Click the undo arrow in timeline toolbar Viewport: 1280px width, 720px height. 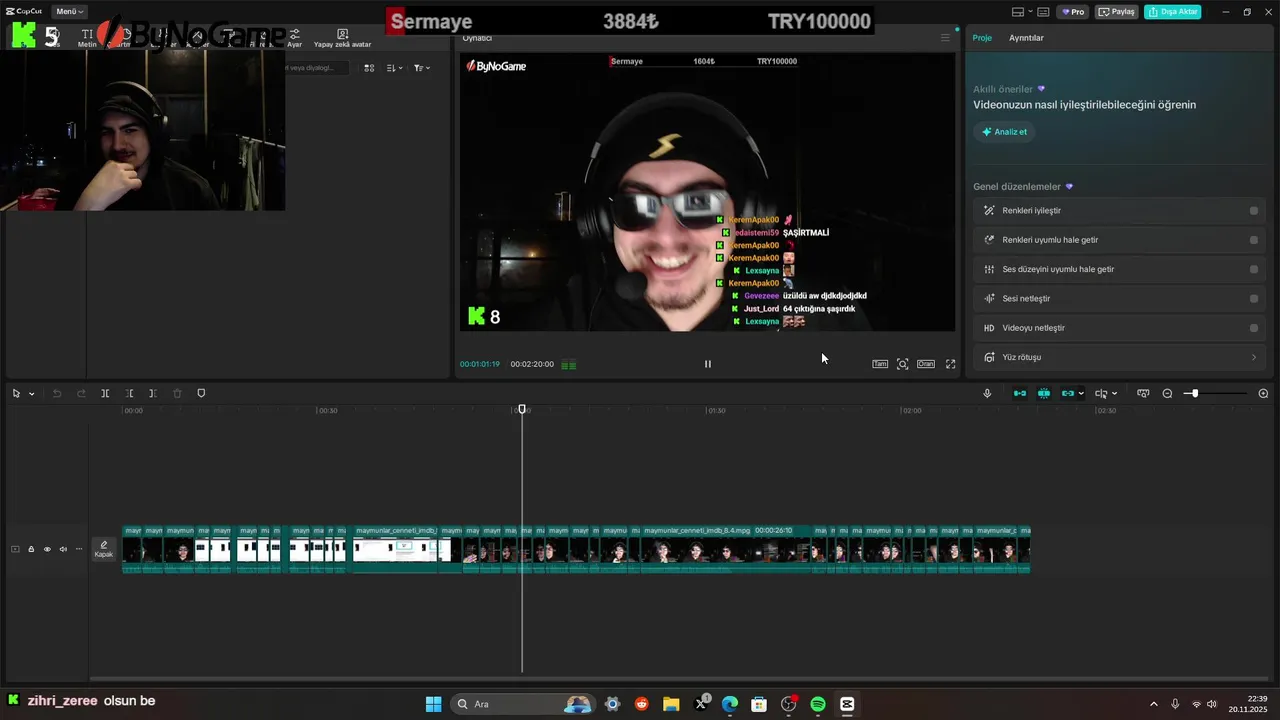[57, 393]
